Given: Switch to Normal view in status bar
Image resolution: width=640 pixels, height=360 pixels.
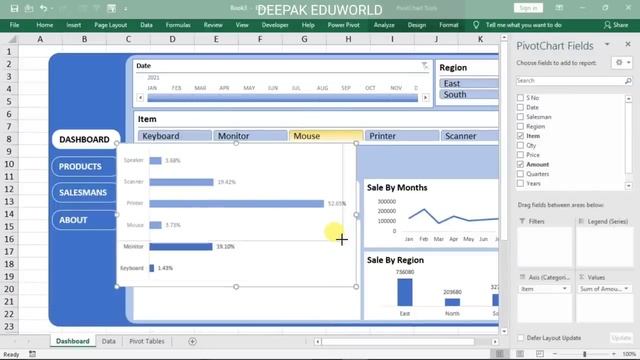Looking at the screenshot, I should (500, 354).
